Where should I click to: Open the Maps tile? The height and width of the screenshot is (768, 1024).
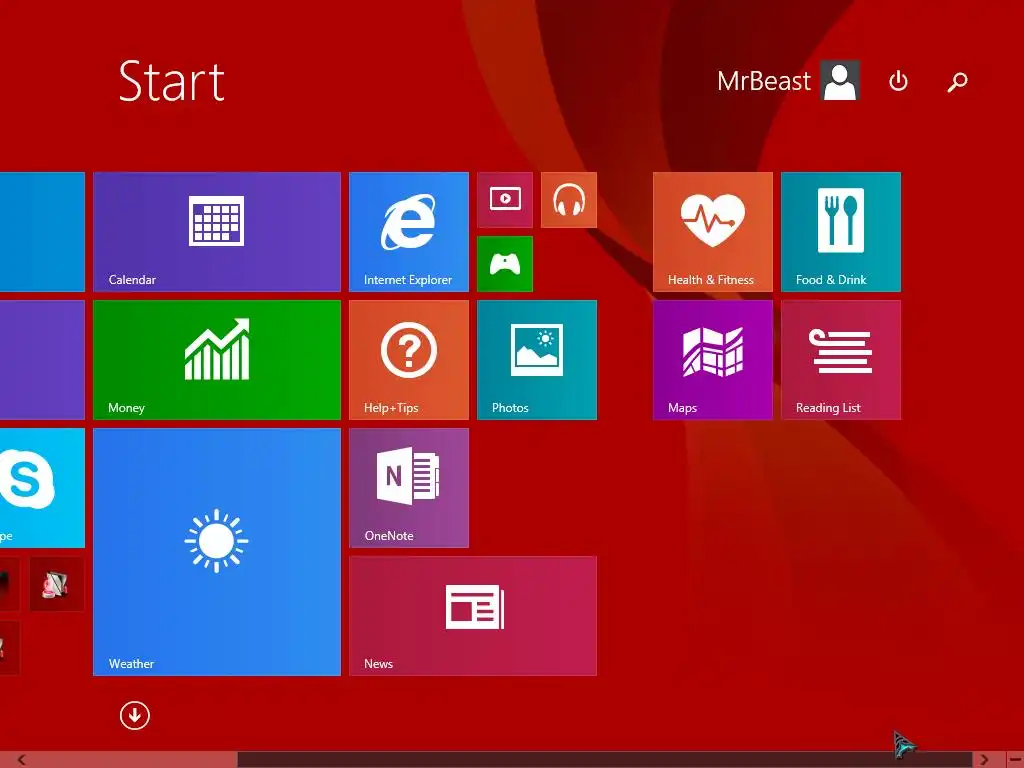[712, 360]
